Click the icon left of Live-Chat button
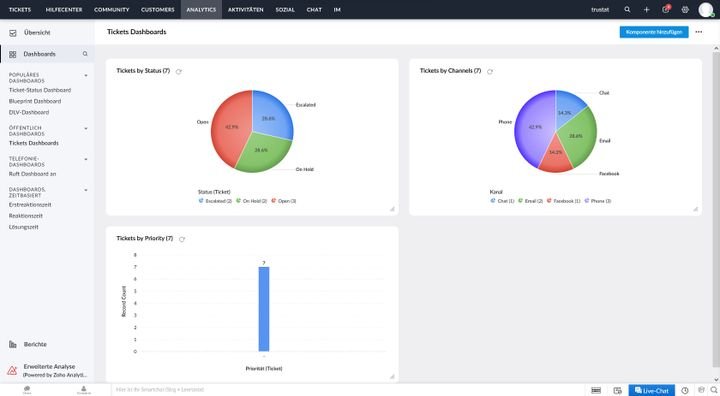This screenshot has height=396, width=720. pos(618,390)
